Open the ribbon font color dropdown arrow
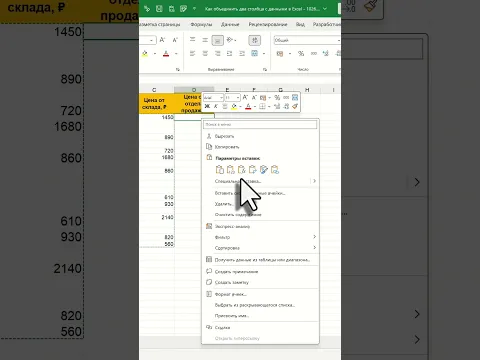480x360 pixels. coord(176,54)
